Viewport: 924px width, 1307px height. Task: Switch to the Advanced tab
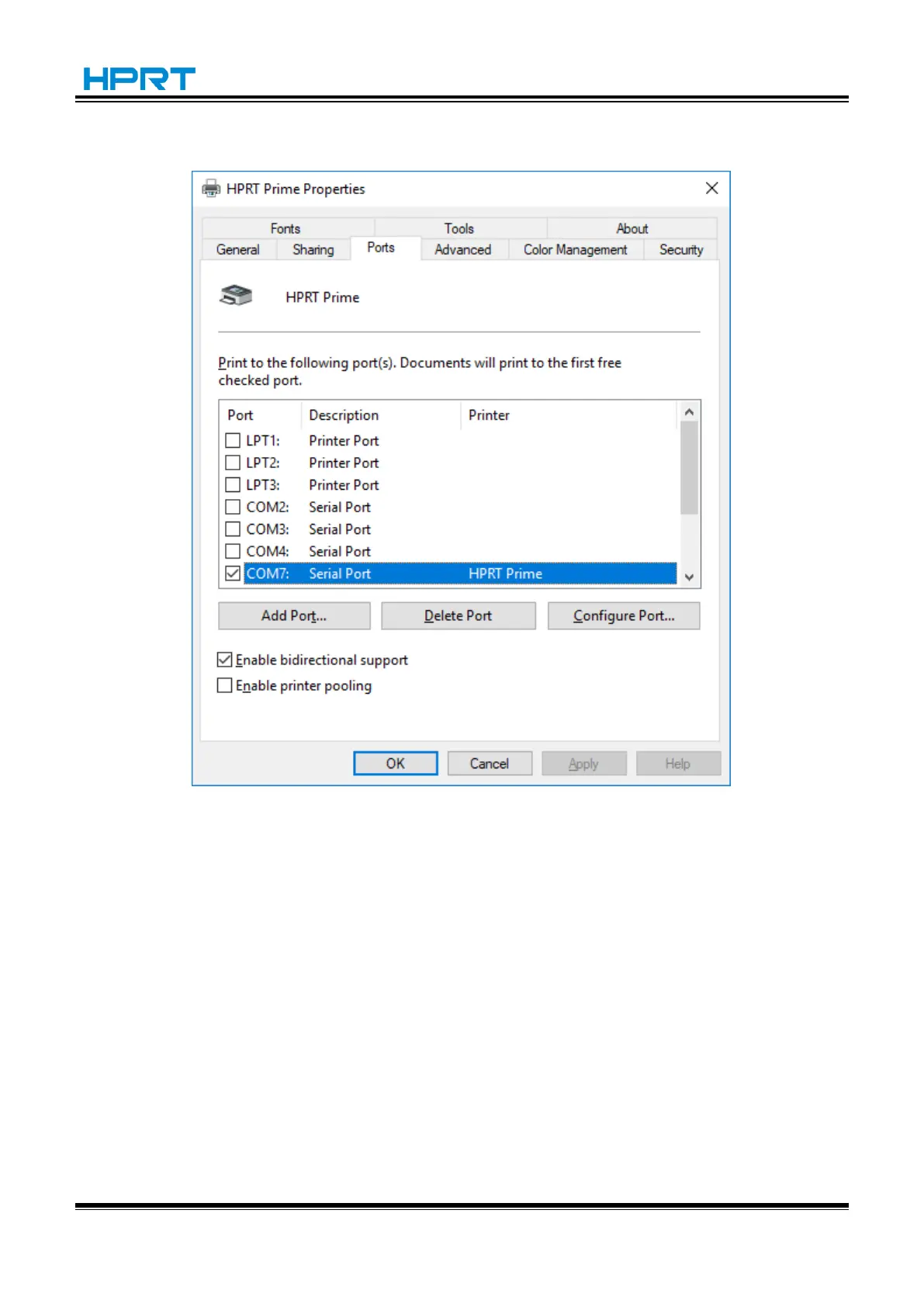pos(463,249)
